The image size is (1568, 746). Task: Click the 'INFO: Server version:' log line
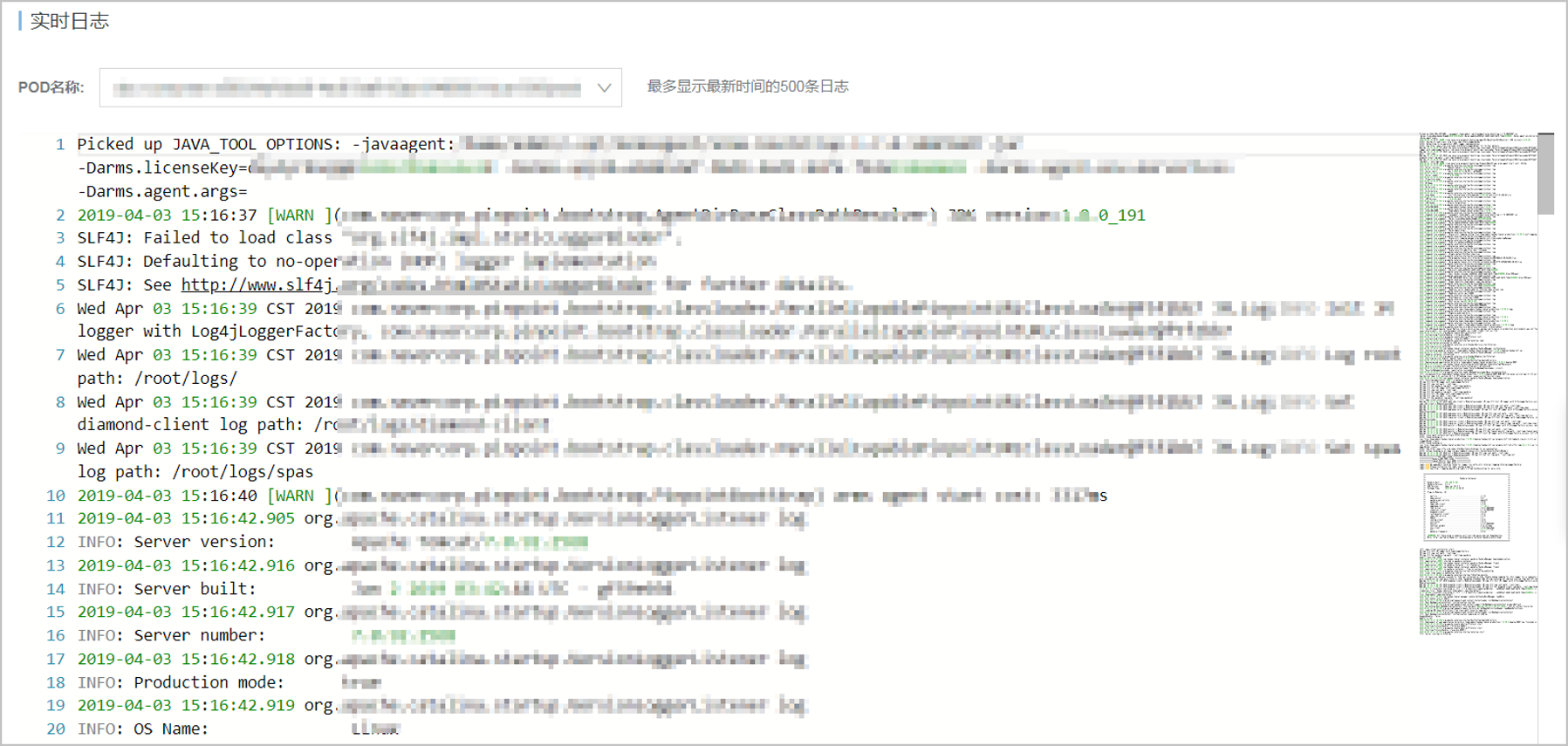[x=175, y=542]
